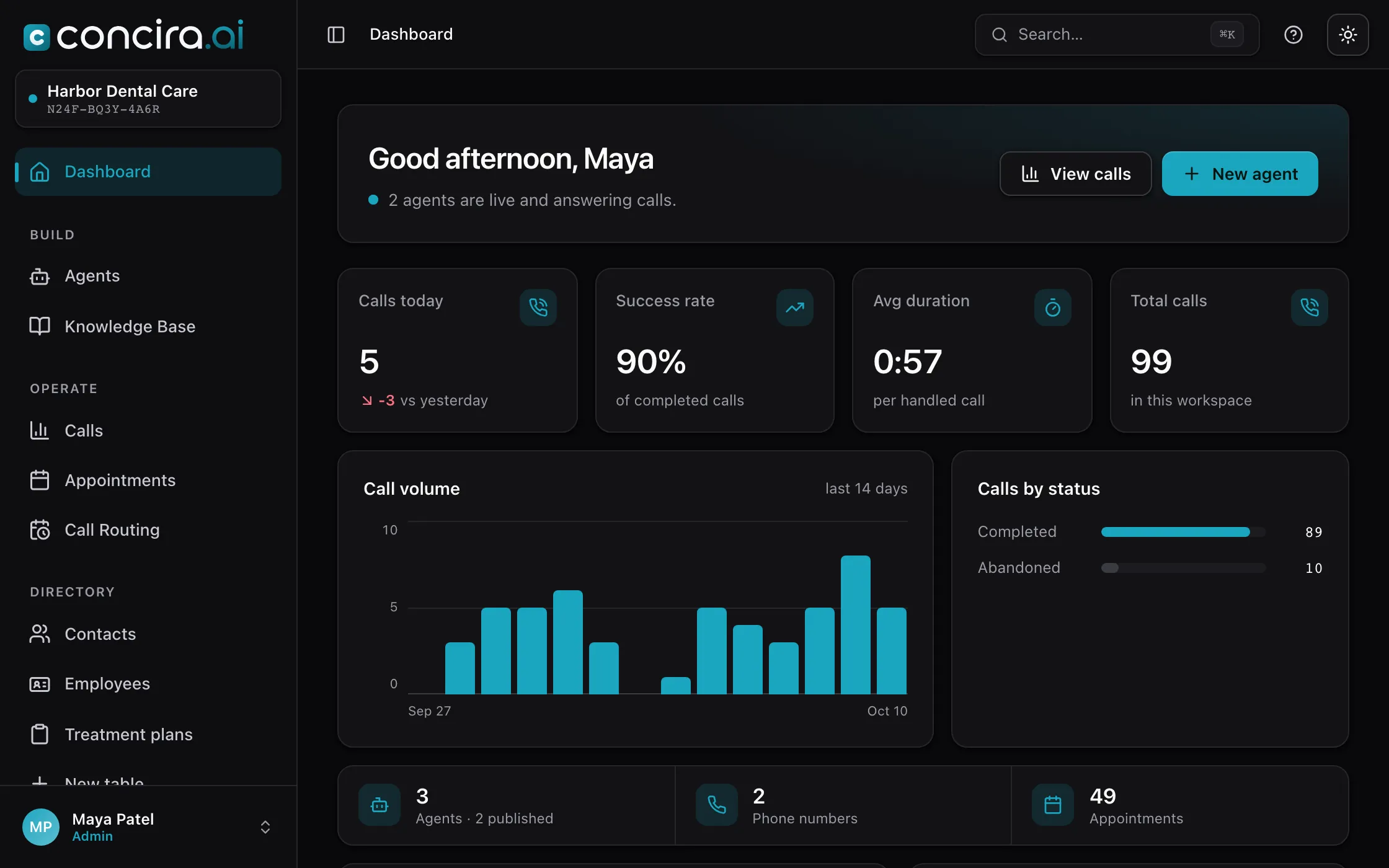The image size is (1389, 868).
Task: Create a New agent
Action: pos(1240,174)
